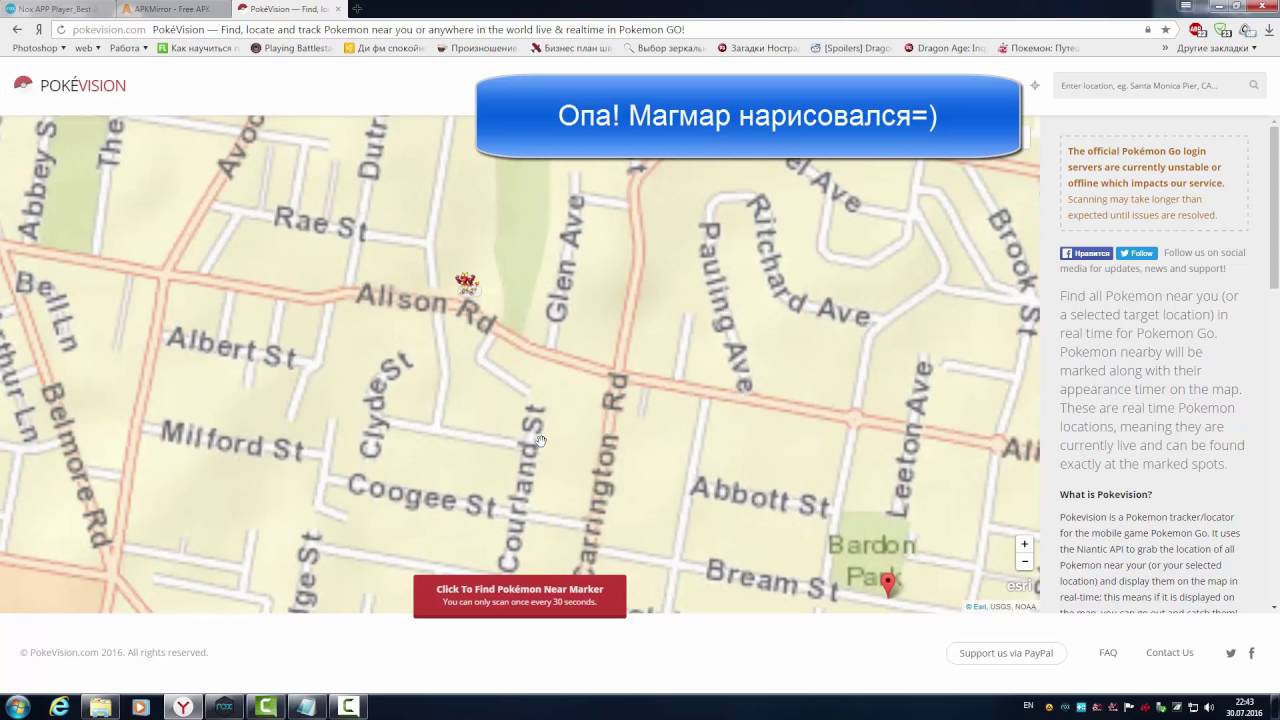Click the PokéVision logo

pyautogui.click(x=70, y=85)
